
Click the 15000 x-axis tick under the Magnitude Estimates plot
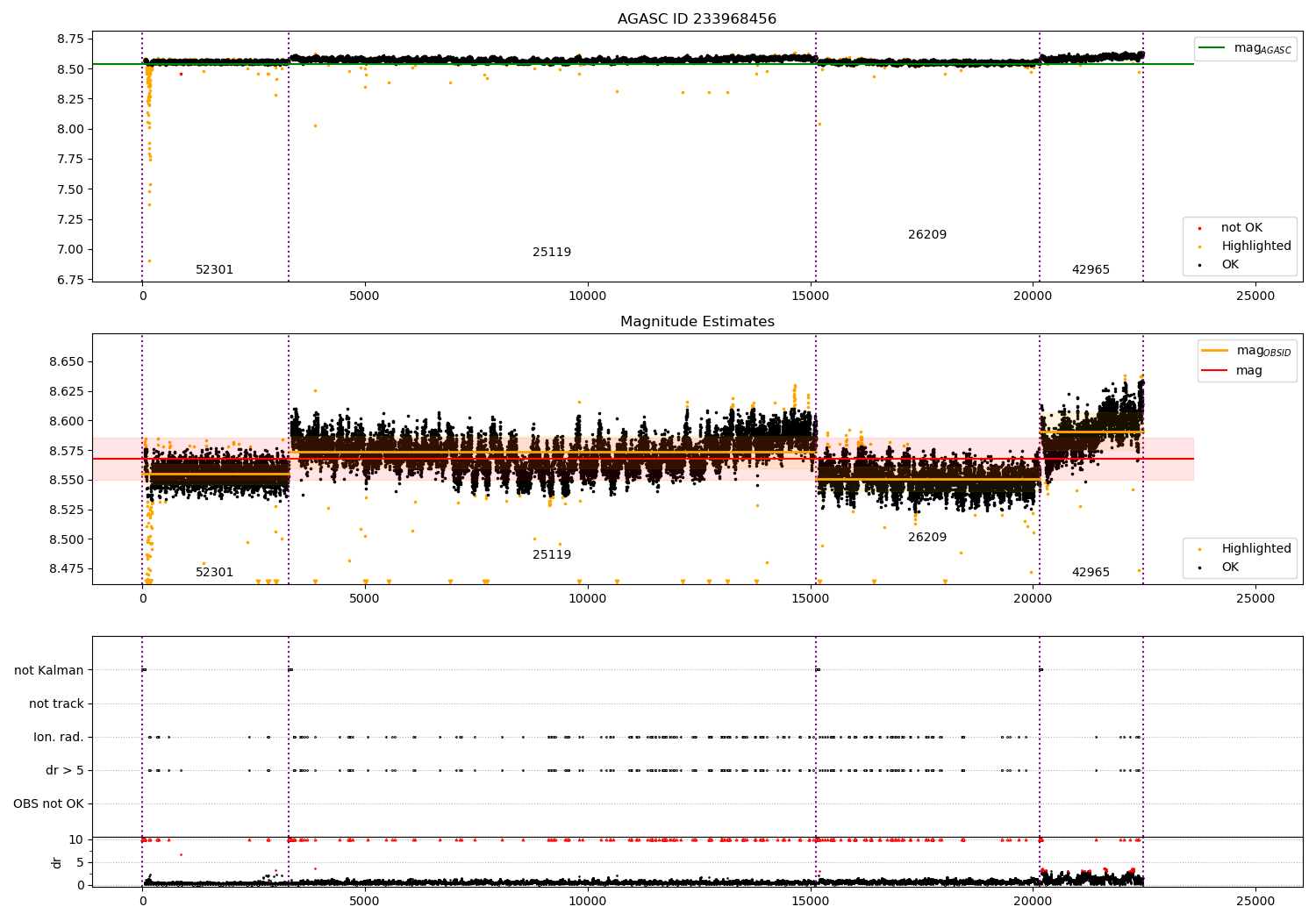coord(810,598)
